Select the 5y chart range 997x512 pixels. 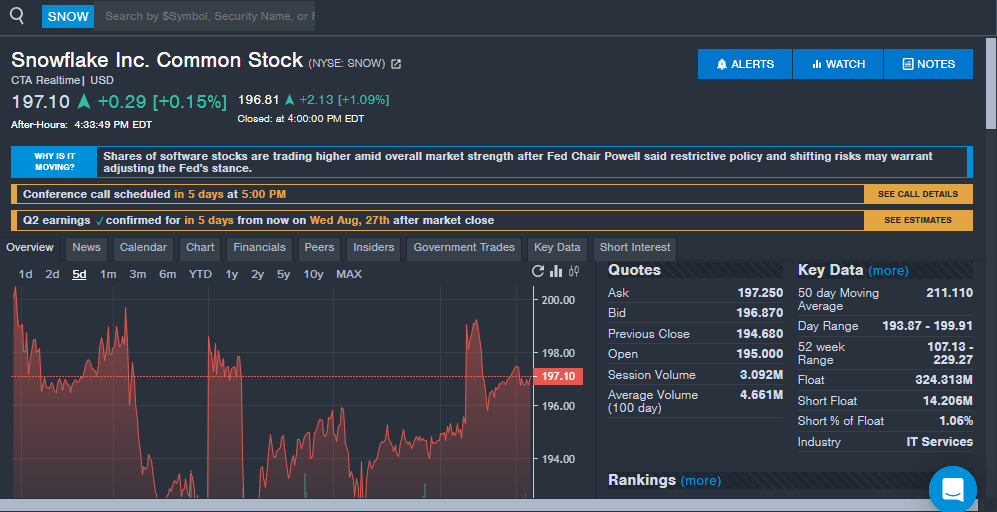(284, 274)
